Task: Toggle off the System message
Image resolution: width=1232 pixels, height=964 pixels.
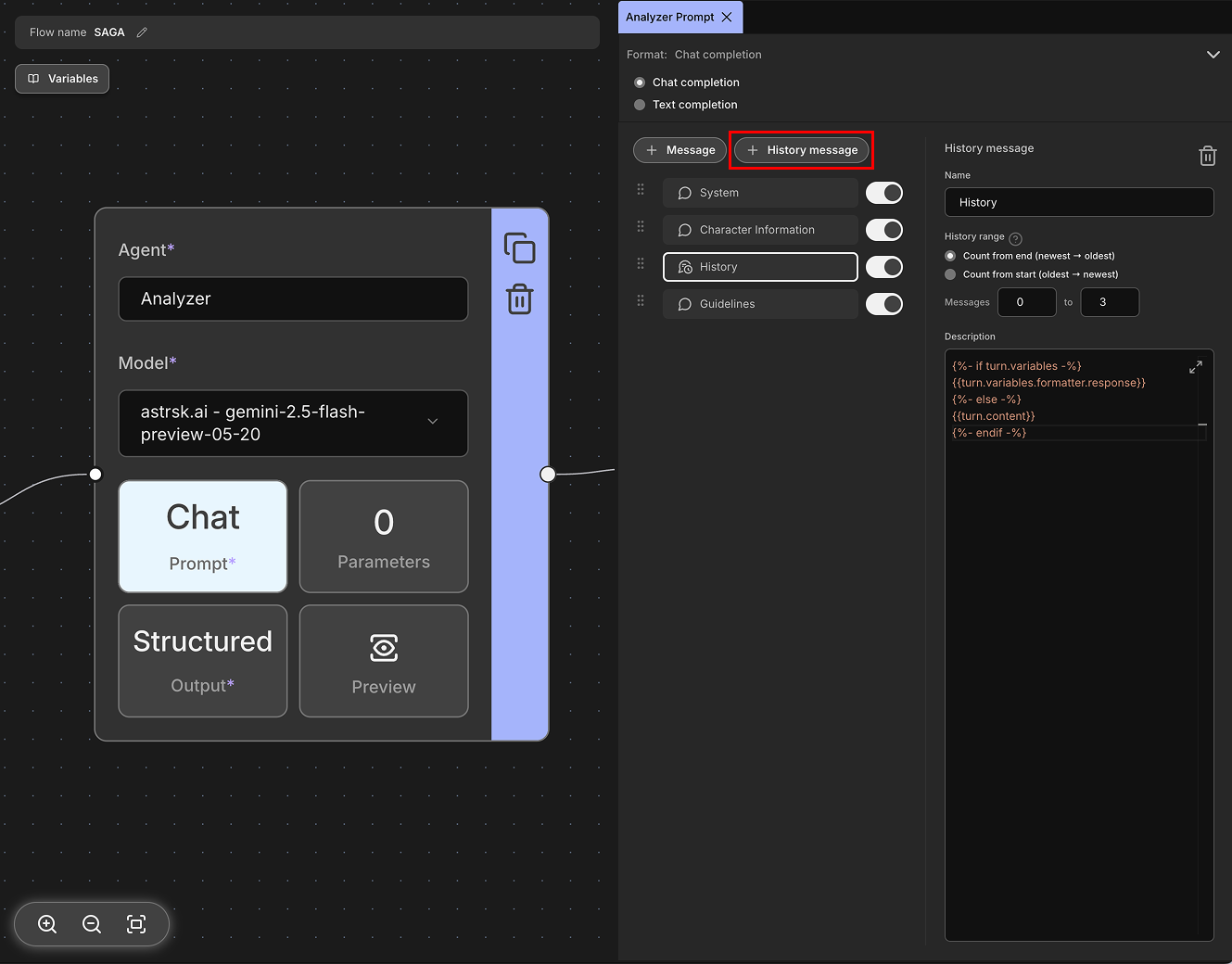Action: pos(884,193)
